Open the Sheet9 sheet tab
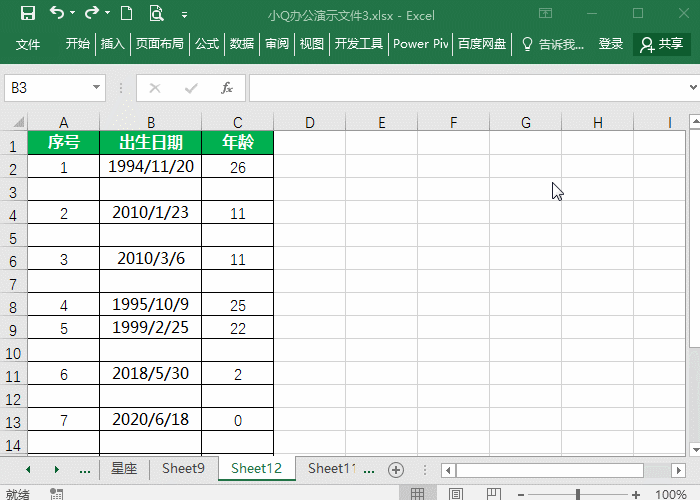Viewport: 700px width, 500px height. point(183,468)
